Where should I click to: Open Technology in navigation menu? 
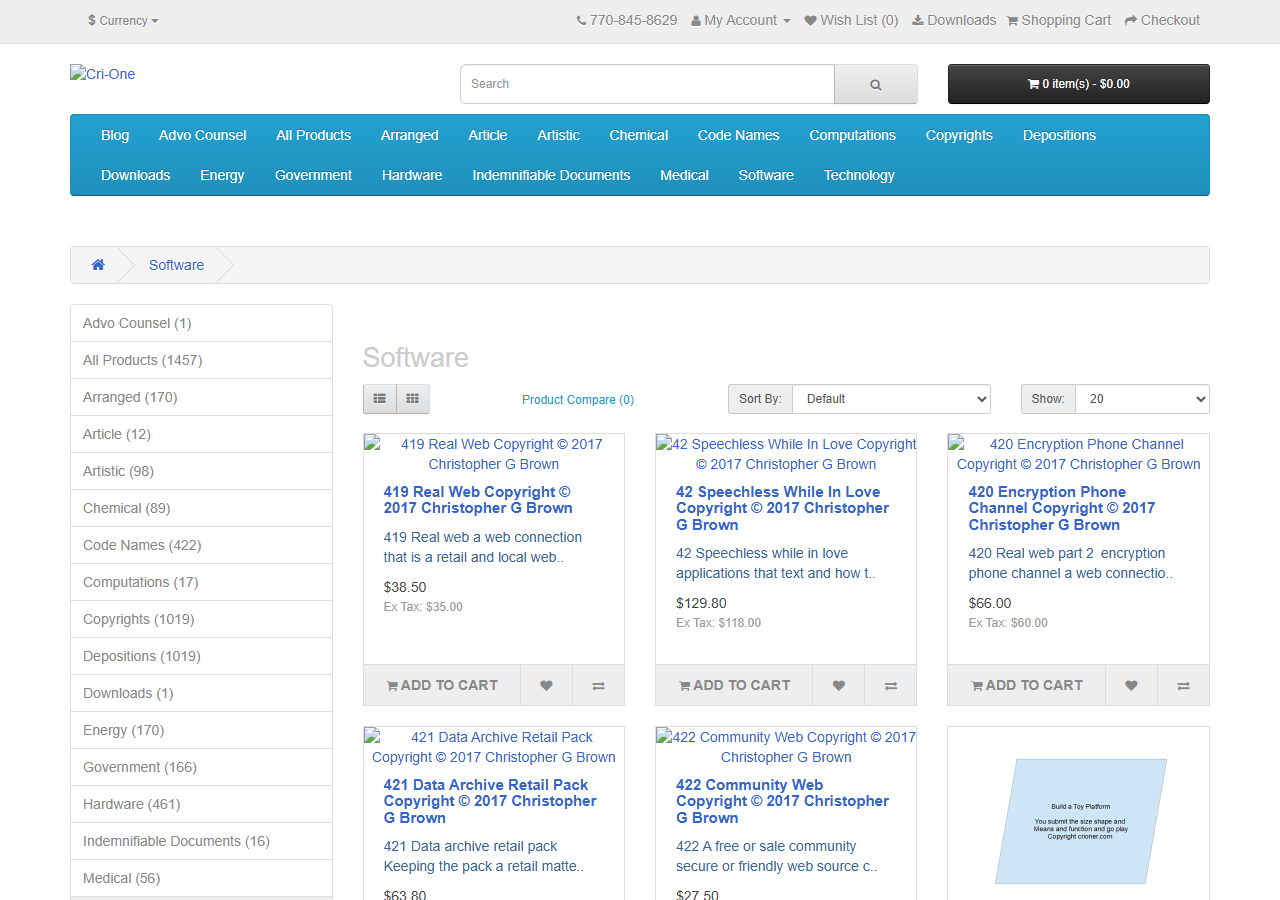[x=859, y=175]
